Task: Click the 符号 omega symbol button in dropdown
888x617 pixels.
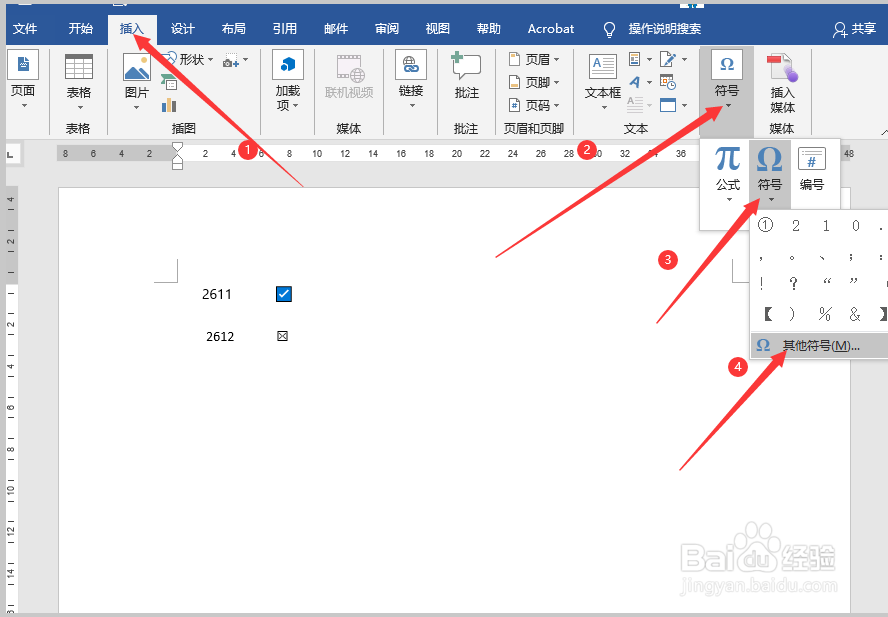Action: 770,173
